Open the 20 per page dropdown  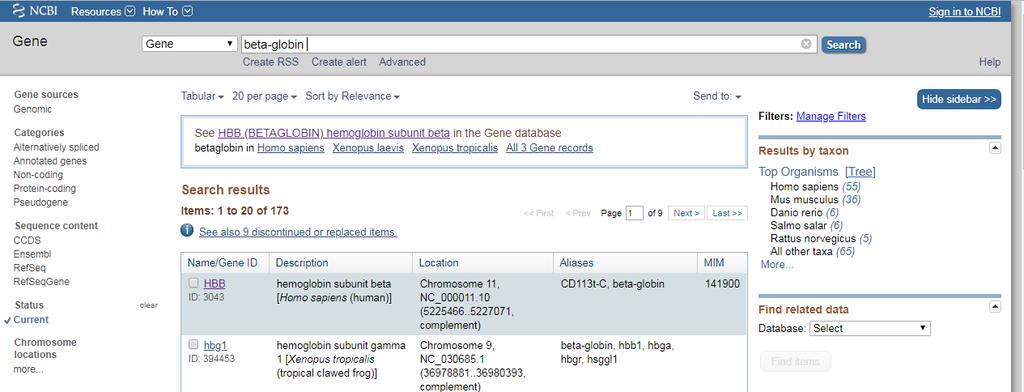coord(264,96)
